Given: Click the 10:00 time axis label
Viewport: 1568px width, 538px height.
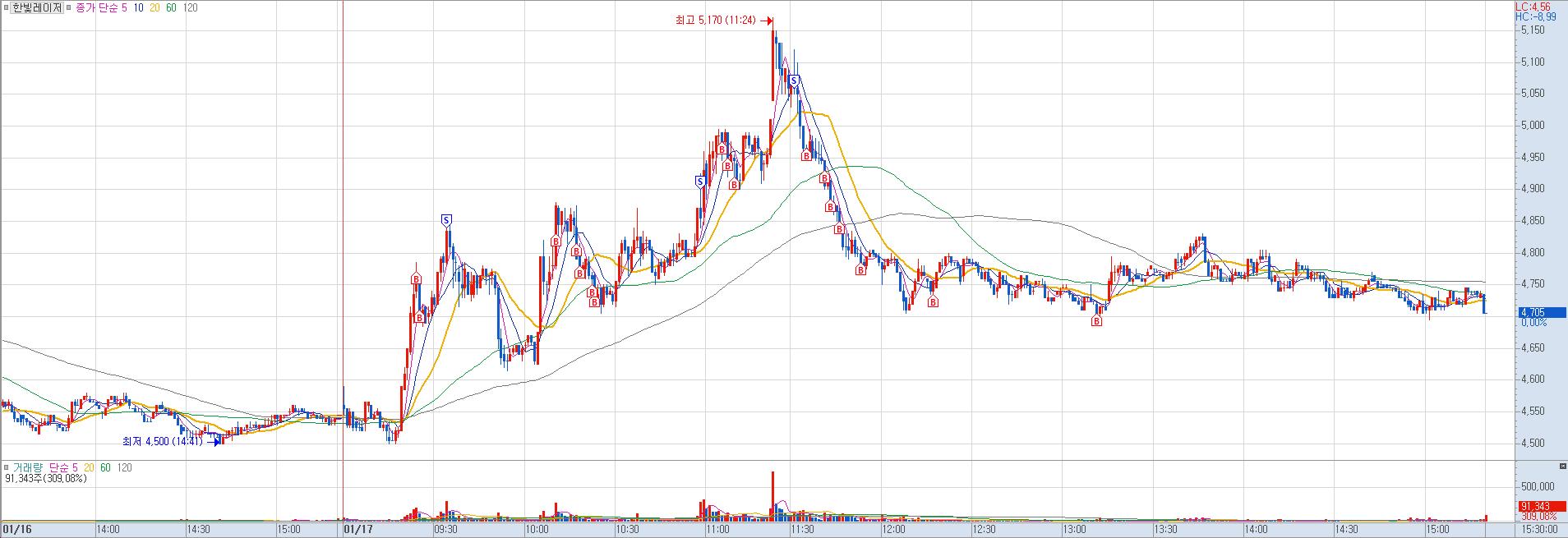Looking at the screenshot, I should click(x=536, y=530).
